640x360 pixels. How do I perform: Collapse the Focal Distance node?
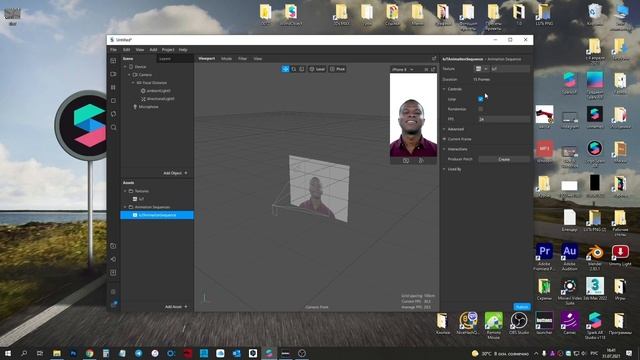[133, 82]
